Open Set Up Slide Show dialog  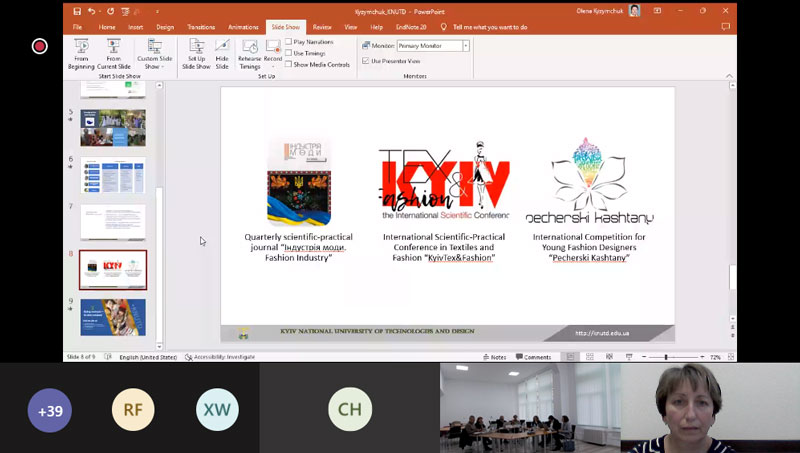tap(196, 55)
